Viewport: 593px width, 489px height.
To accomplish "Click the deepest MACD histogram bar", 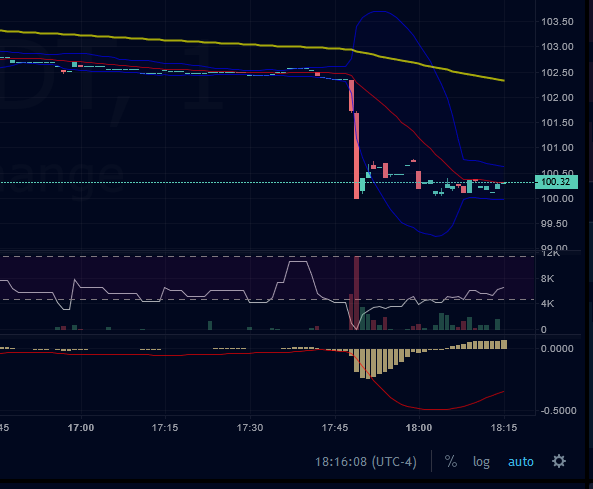I will 368,364.
